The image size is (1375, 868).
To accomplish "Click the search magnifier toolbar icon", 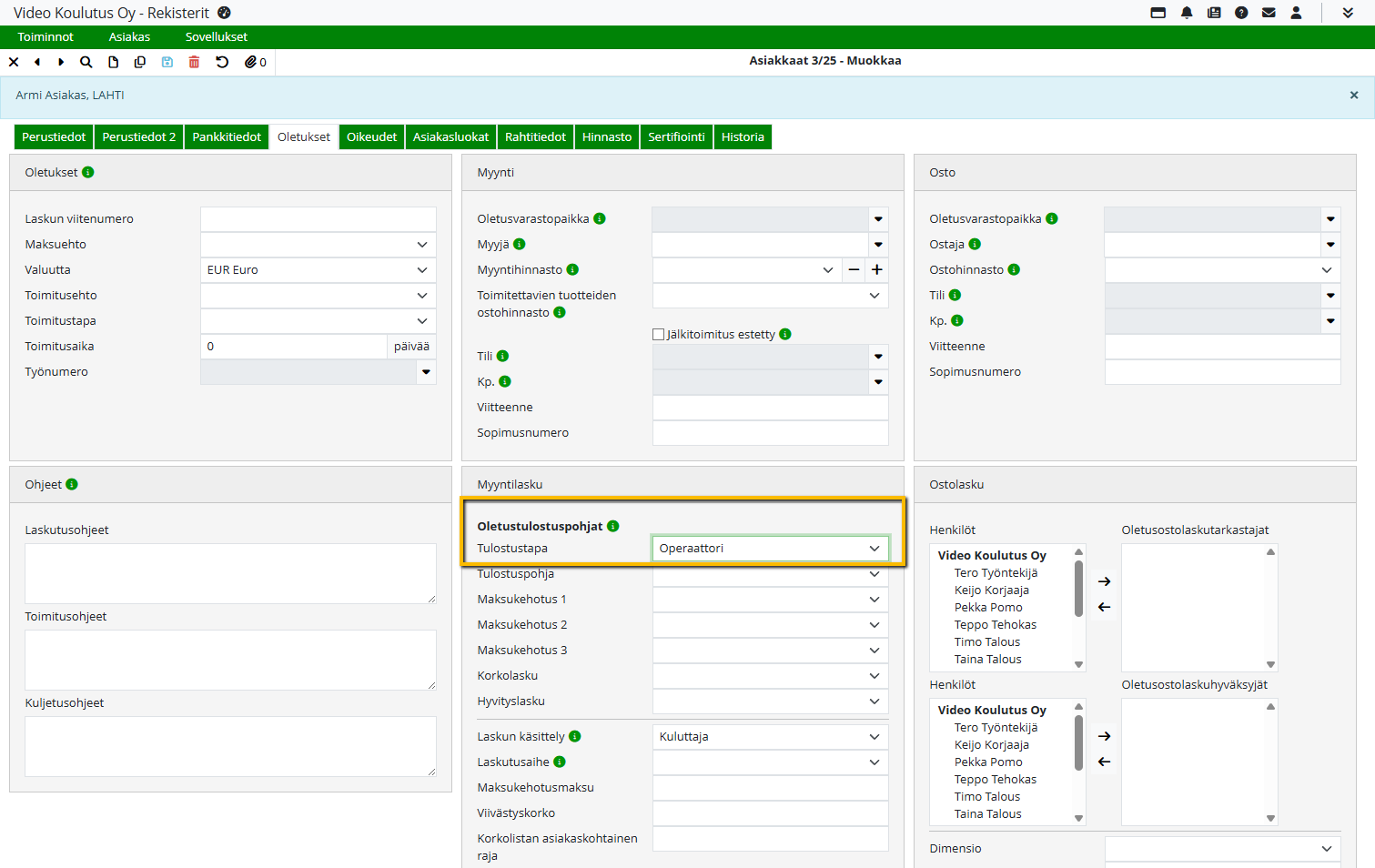I will (x=86, y=62).
